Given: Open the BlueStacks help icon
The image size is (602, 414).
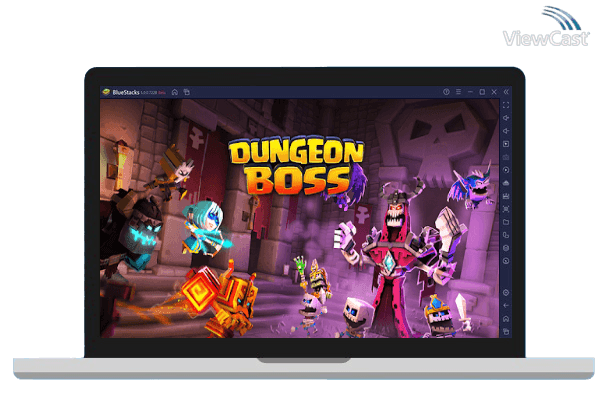Looking at the screenshot, I should pyautogui.click(x=446, y=92).
